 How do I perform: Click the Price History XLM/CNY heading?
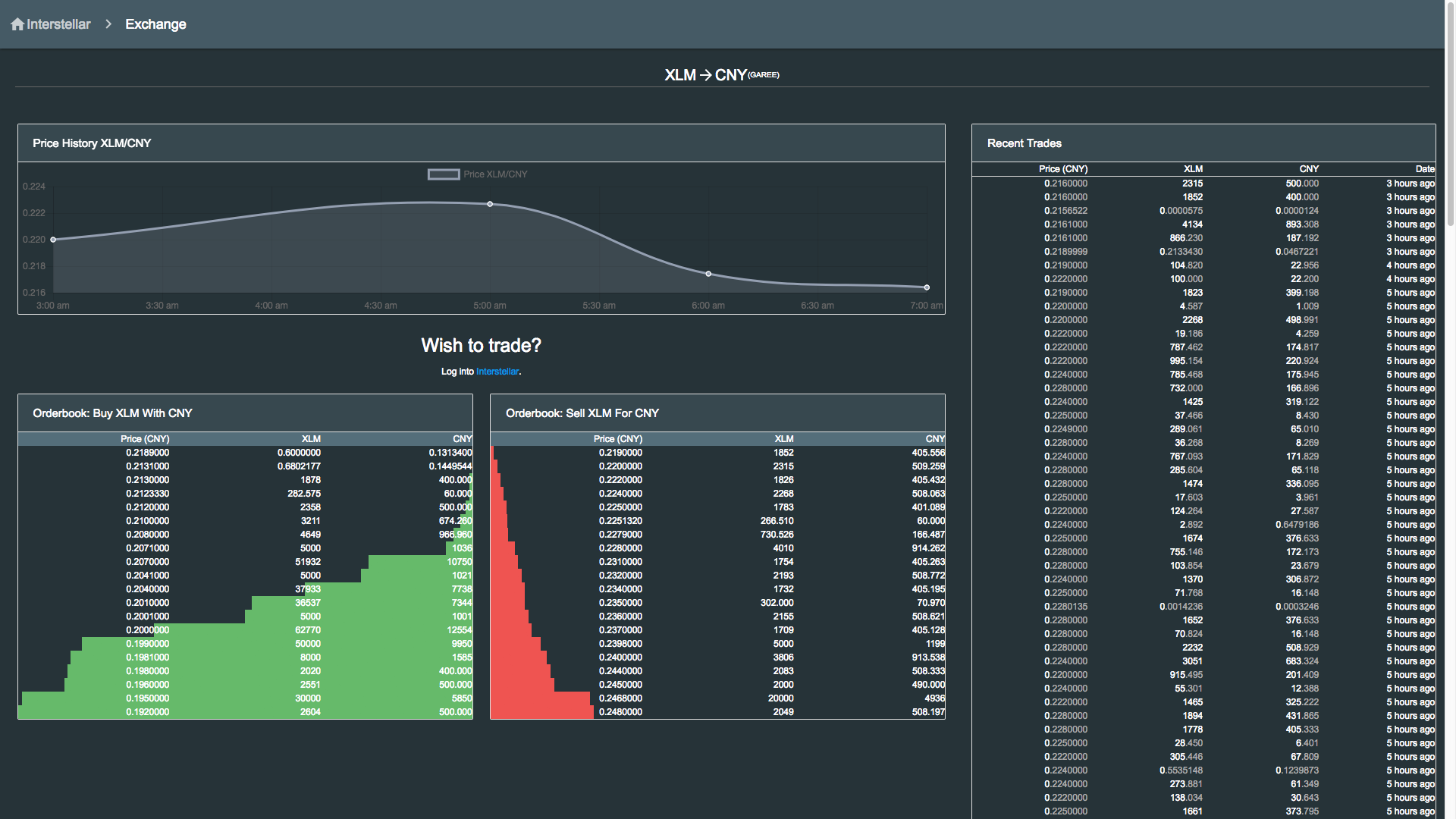click(x=92, y=143)
